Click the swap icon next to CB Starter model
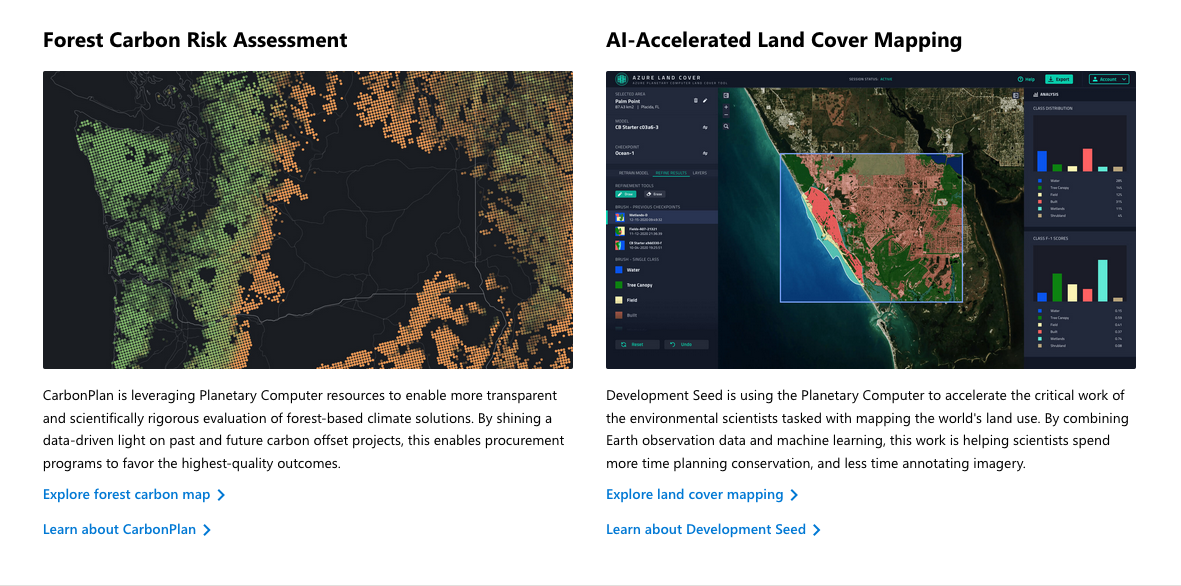This screenshot has width=1181, height=586. click(705, 128)
